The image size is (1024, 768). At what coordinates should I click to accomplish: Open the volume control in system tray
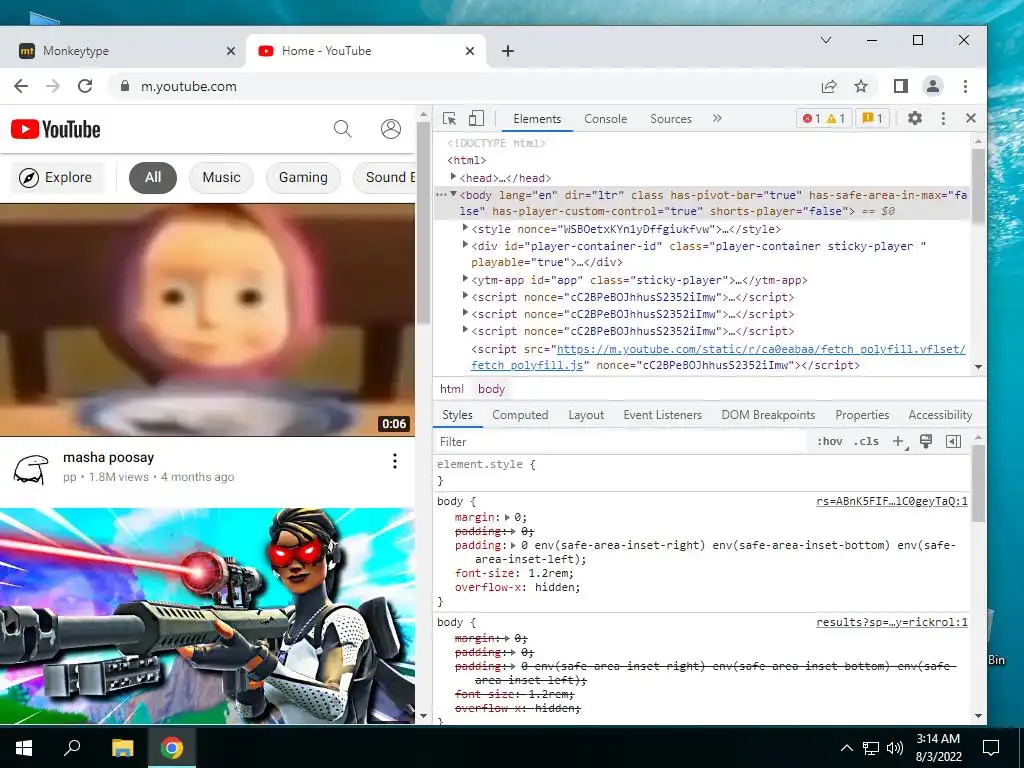tap(895, 748)
